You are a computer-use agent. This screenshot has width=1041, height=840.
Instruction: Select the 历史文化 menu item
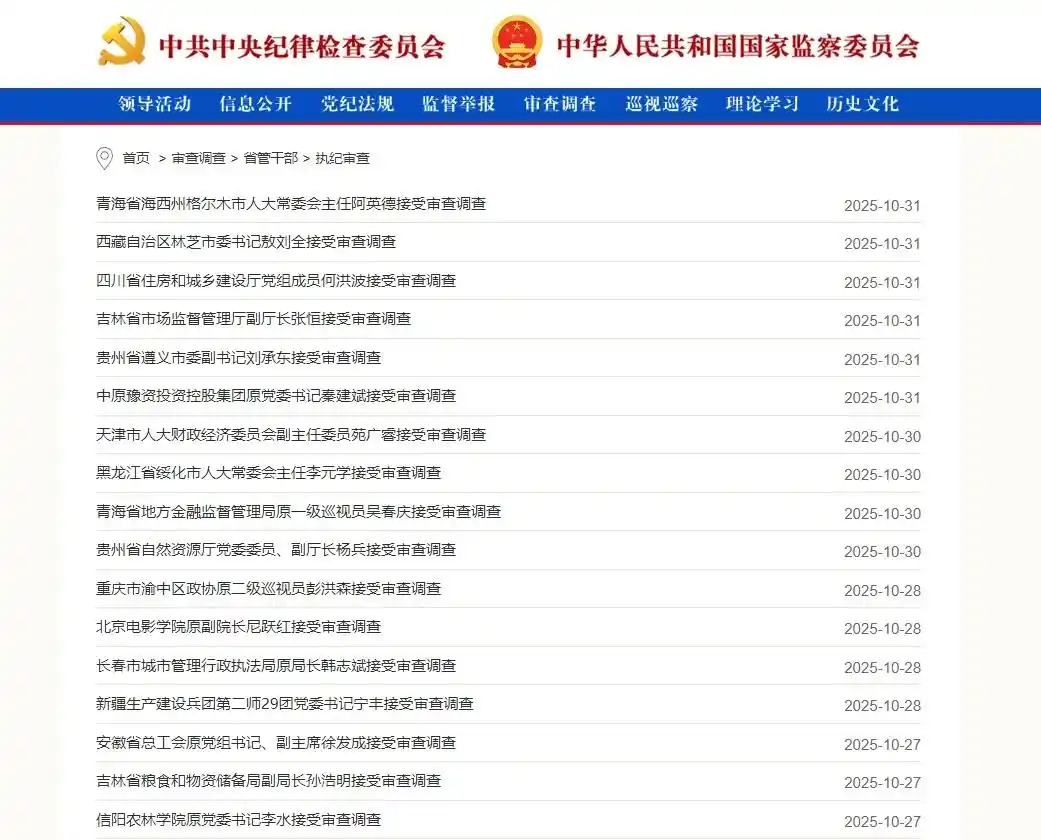862,104
